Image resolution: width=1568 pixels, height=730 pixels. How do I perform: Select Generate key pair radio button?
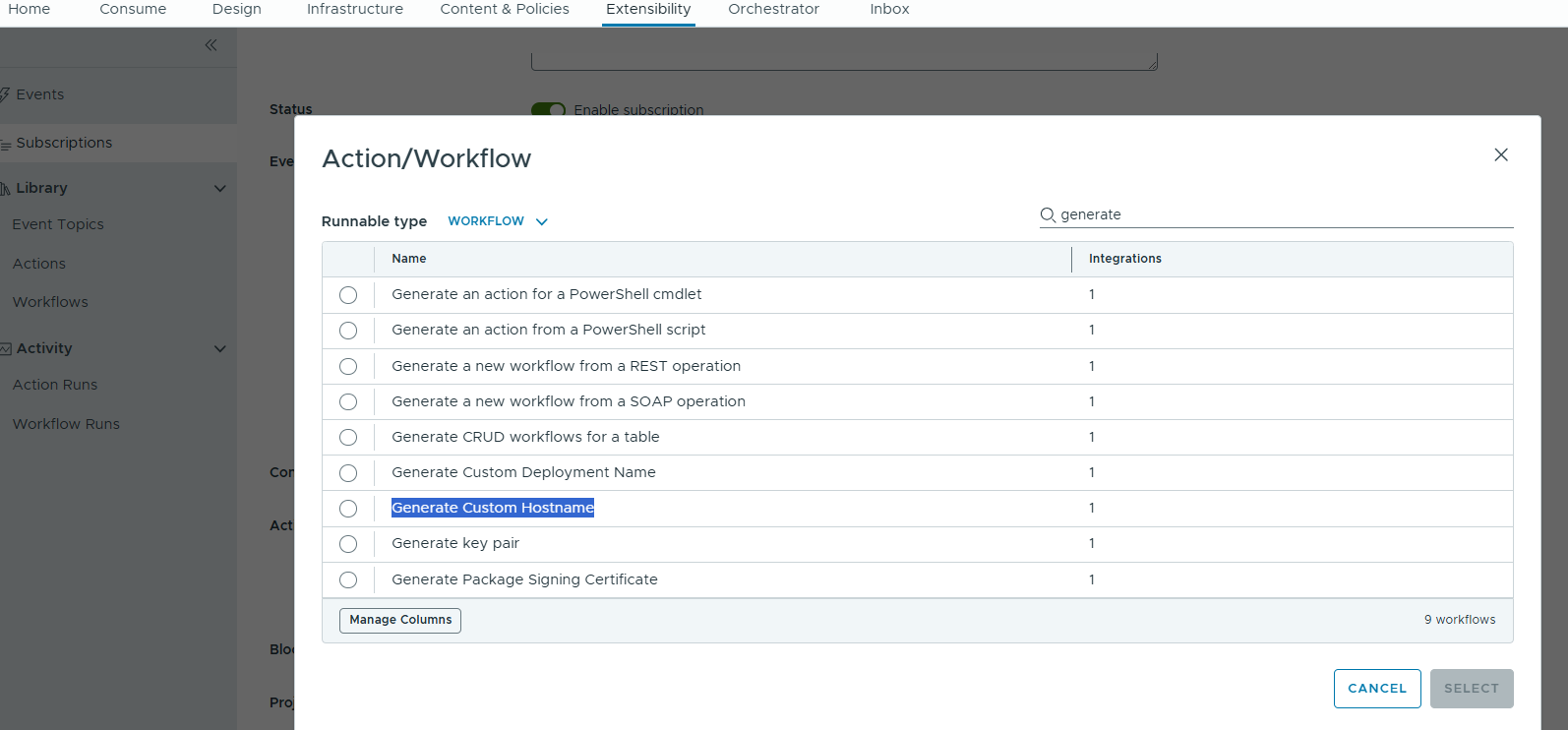348,544
